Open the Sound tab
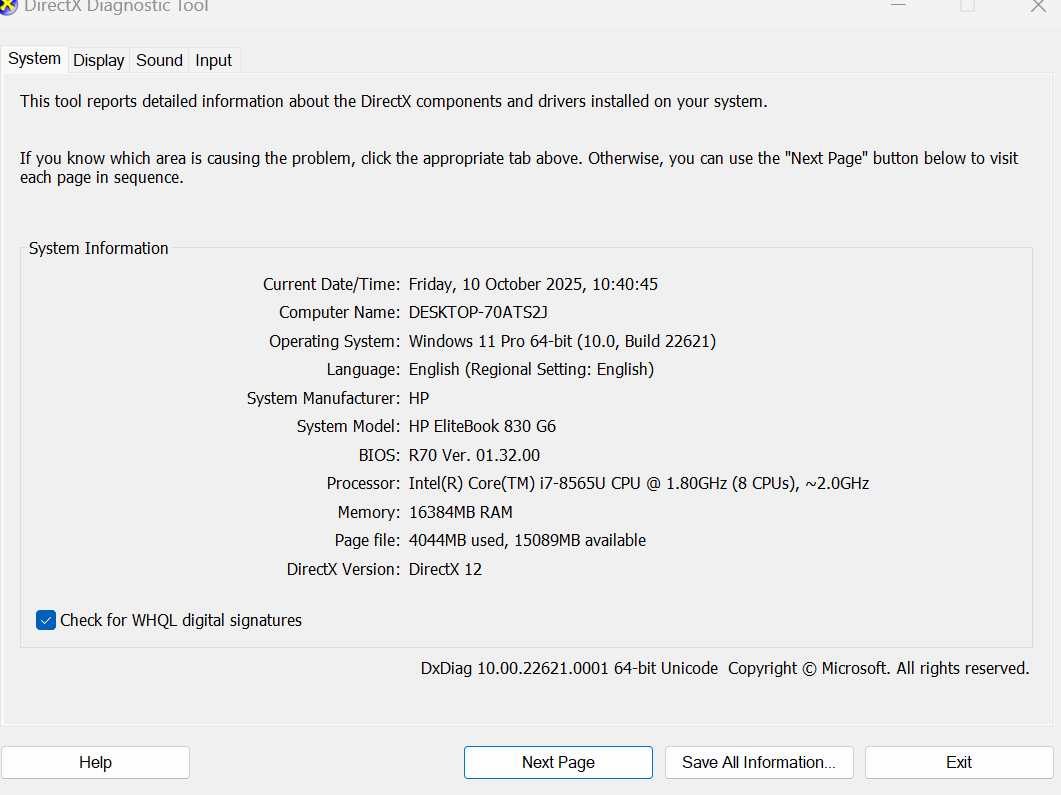 tap(159, 60)
